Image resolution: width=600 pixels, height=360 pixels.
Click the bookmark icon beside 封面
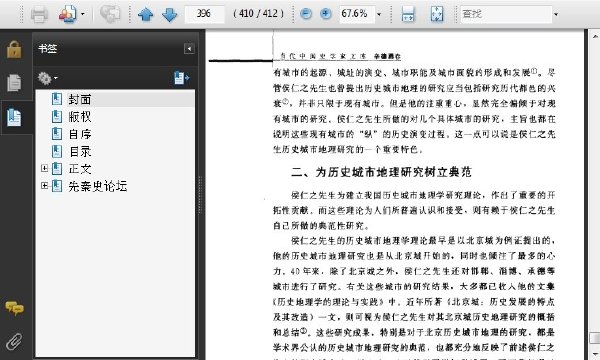(57, 99)
